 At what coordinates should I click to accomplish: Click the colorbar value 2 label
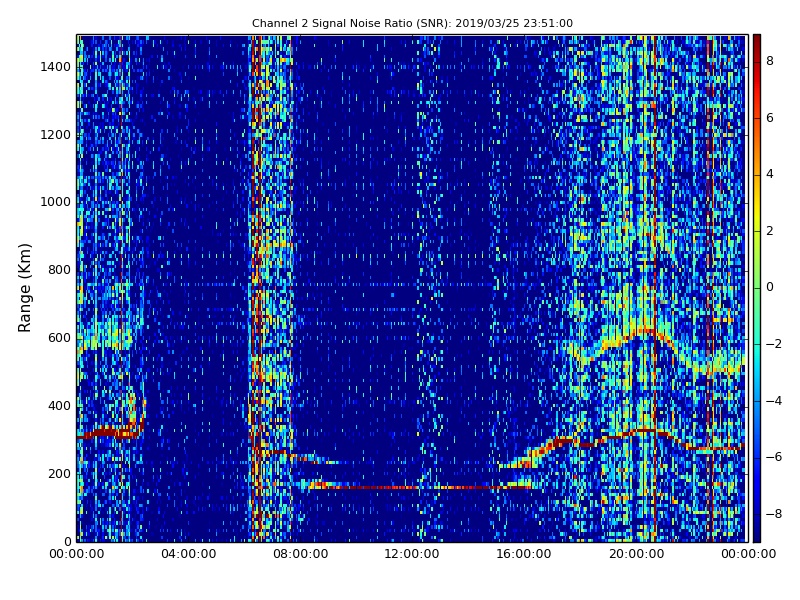[x=770, y=231]
